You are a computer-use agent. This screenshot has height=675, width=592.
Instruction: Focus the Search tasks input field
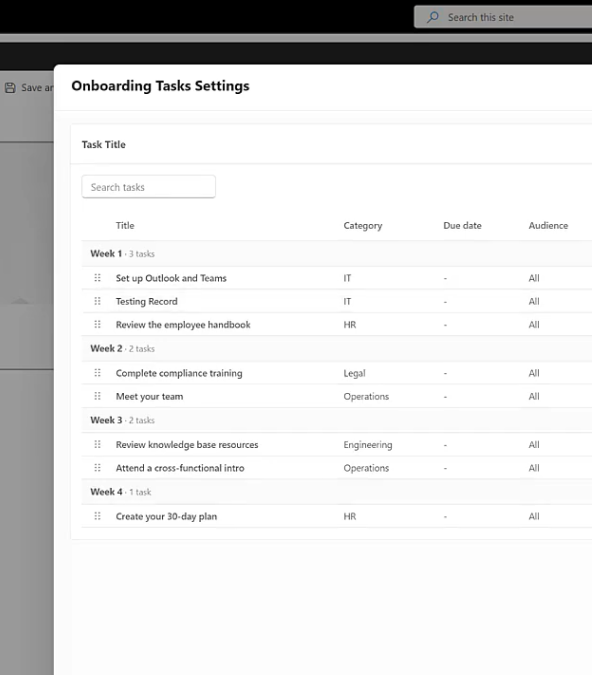149,187
